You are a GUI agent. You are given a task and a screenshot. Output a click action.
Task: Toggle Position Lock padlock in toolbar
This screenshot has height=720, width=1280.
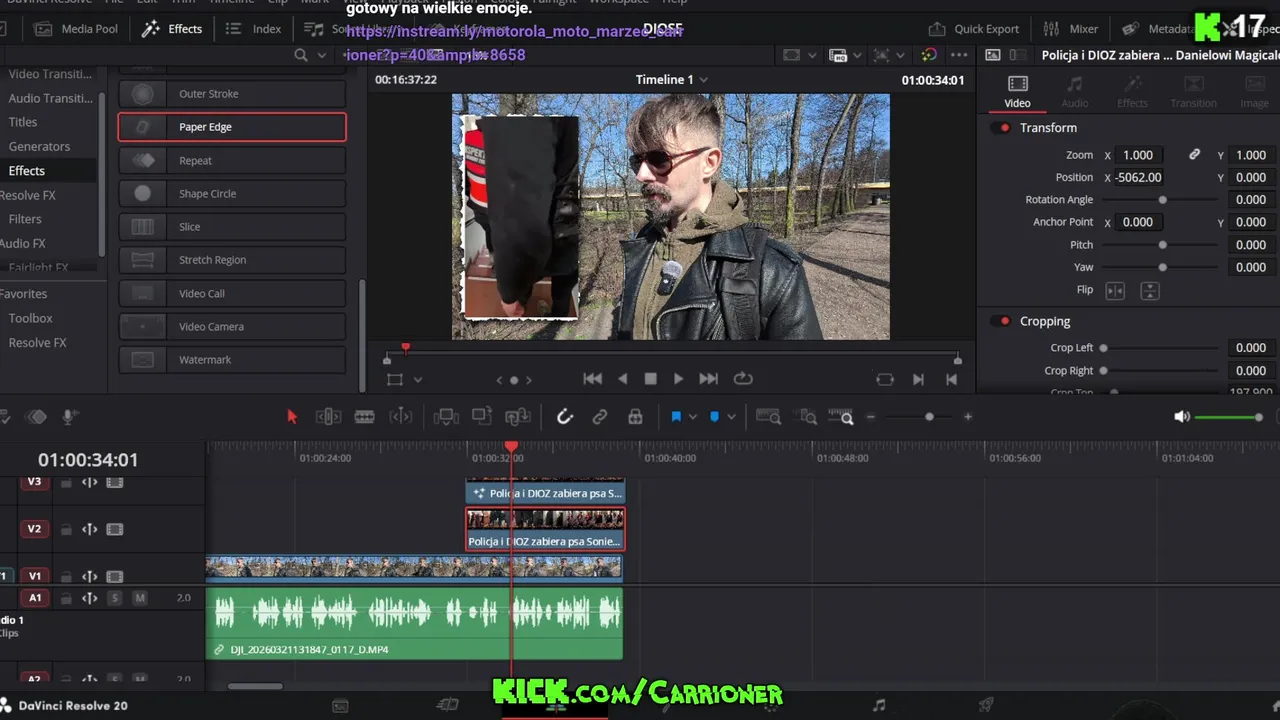635,417
